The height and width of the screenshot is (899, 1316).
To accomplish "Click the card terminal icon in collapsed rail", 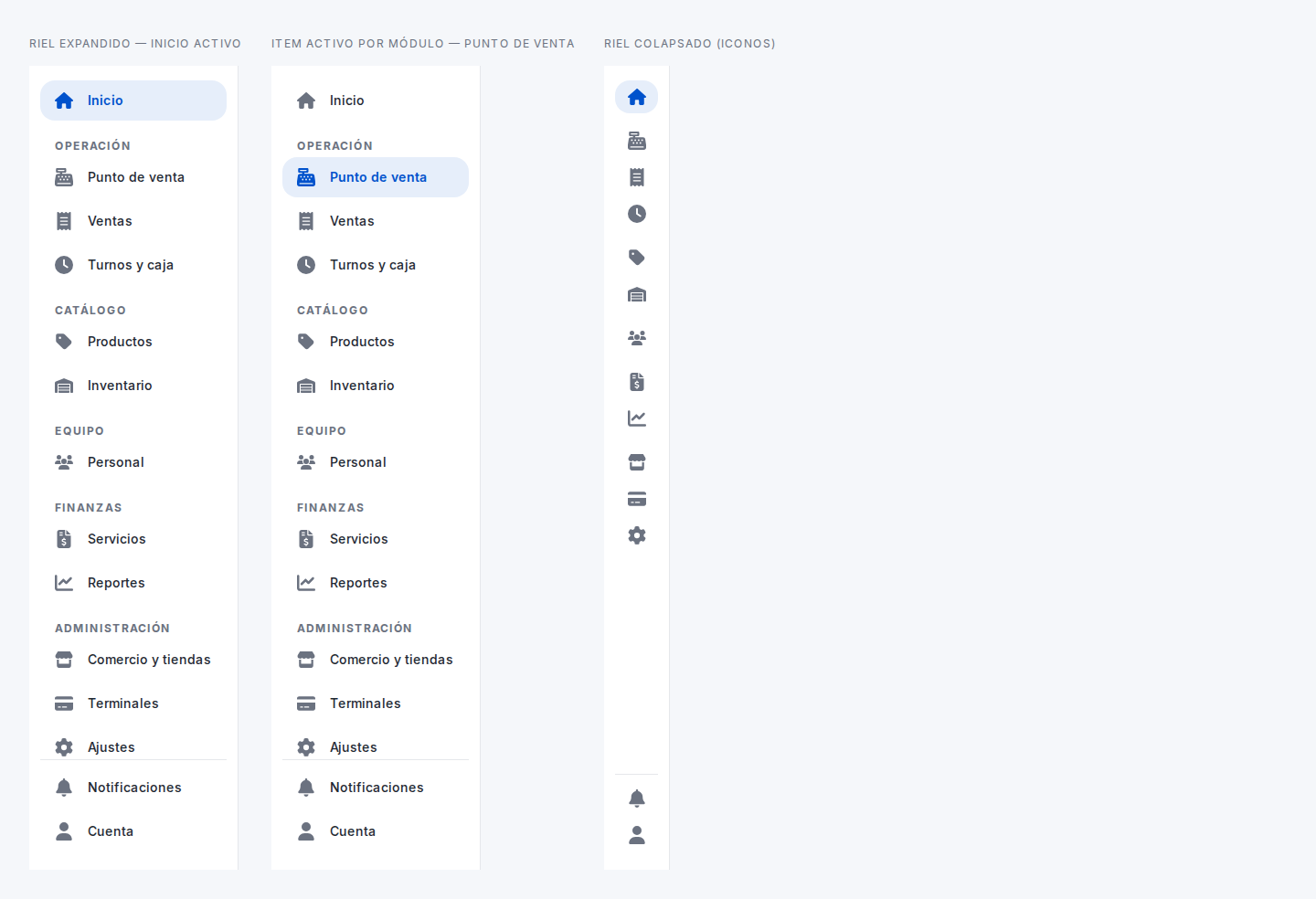I will (637, 499).
